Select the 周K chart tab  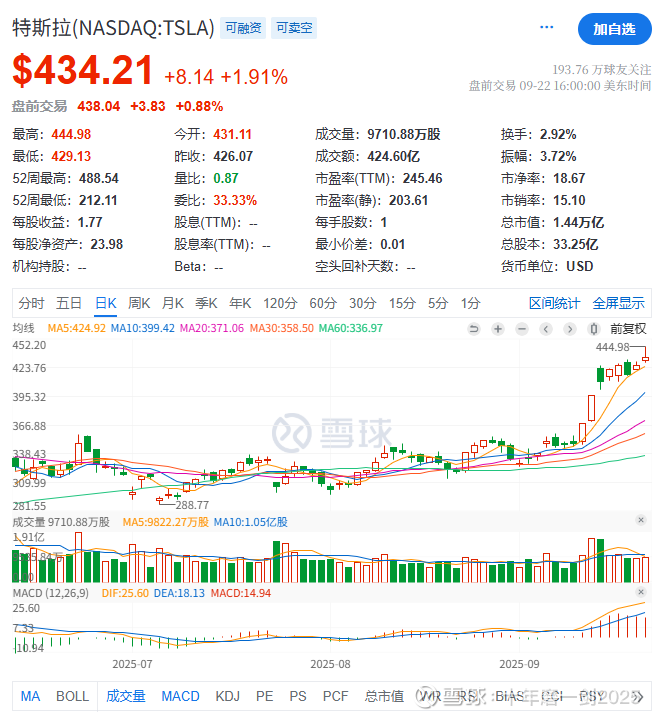pyautogui.click(x=139, y=303)
